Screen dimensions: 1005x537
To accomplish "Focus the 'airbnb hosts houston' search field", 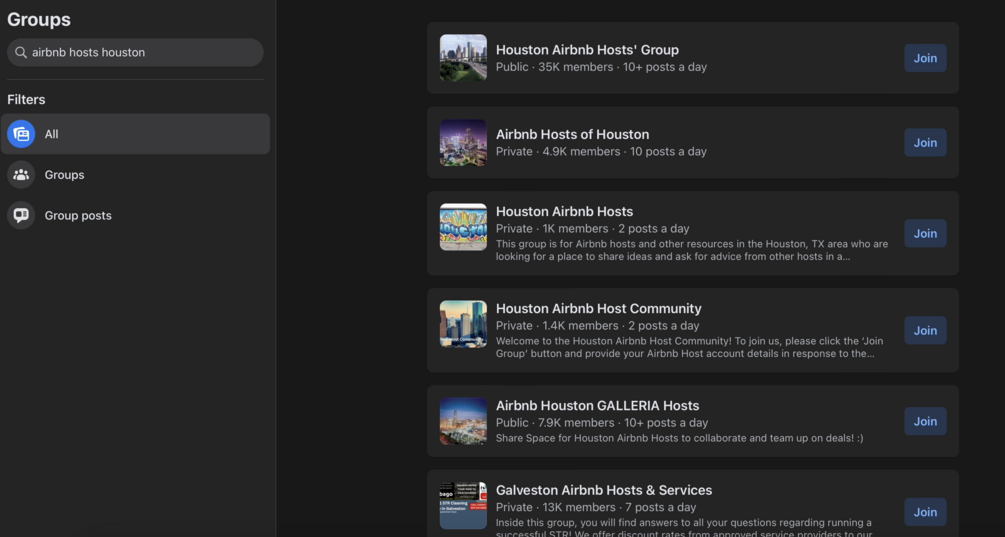I will coord(135,53).
